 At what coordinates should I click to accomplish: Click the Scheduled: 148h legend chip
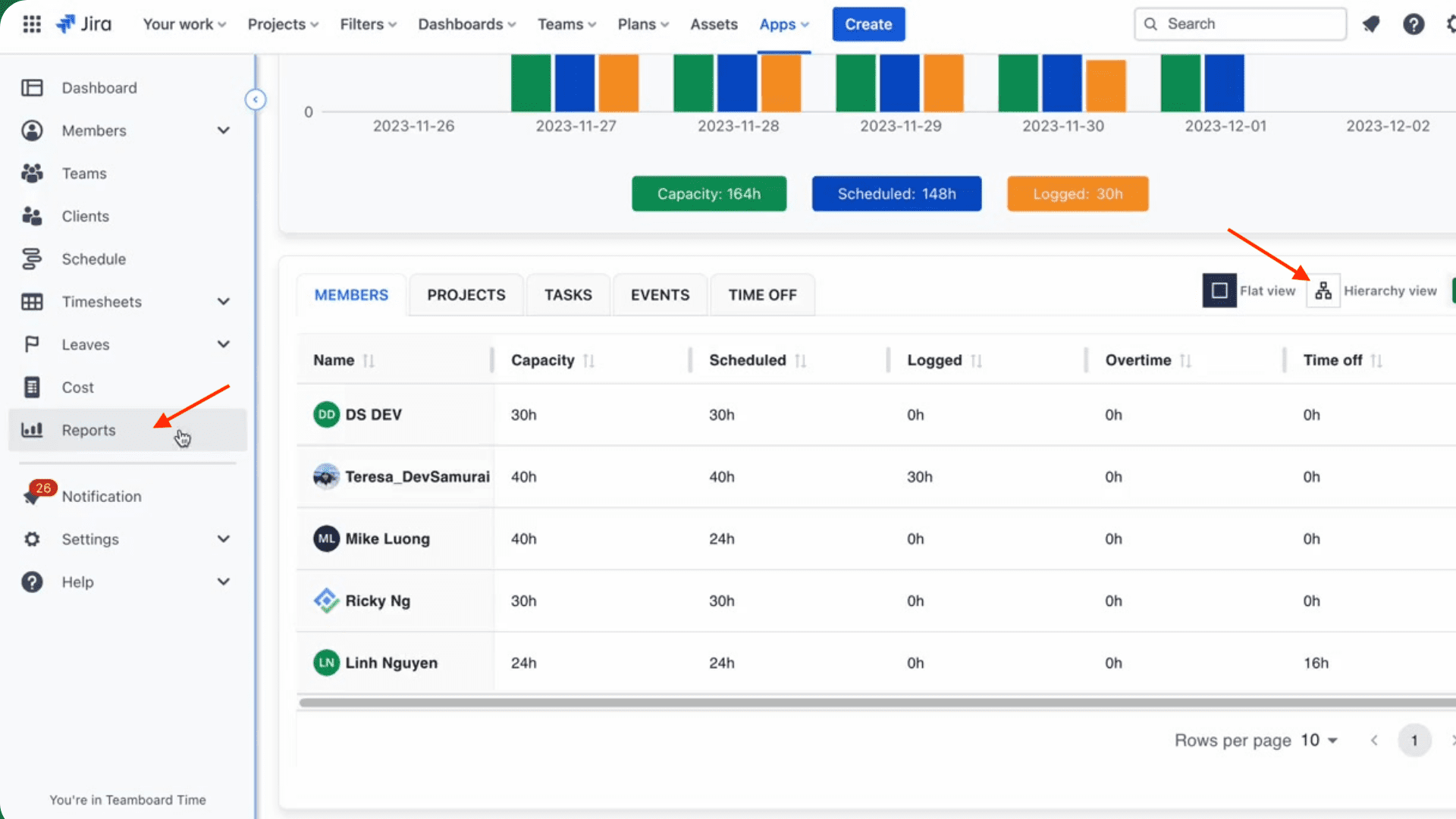(x=896, y=193)
